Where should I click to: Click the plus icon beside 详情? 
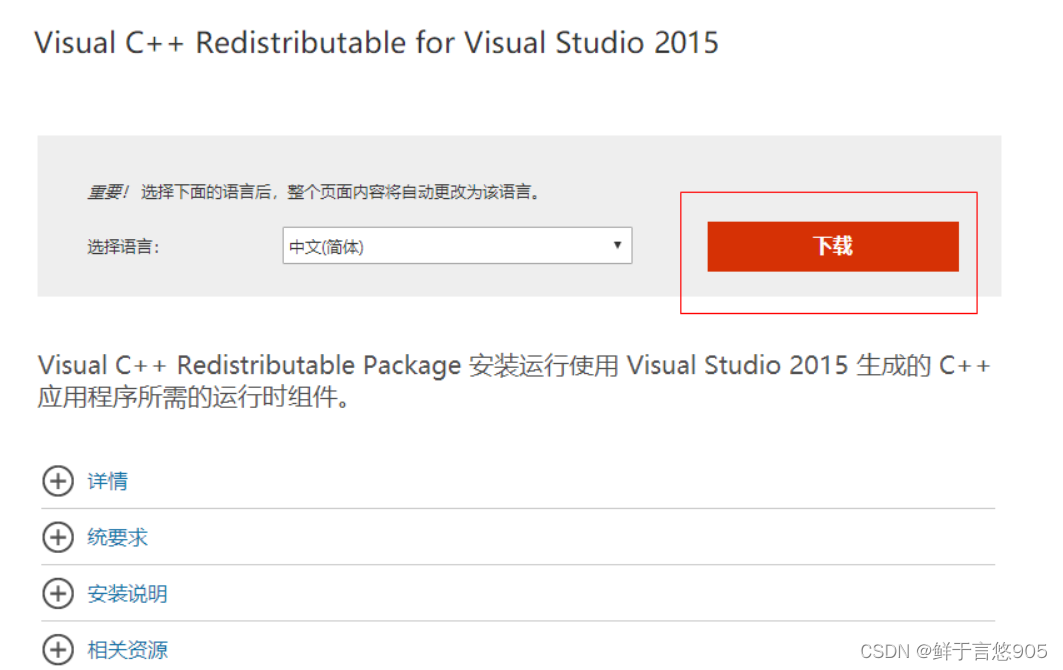coord(58,481)
